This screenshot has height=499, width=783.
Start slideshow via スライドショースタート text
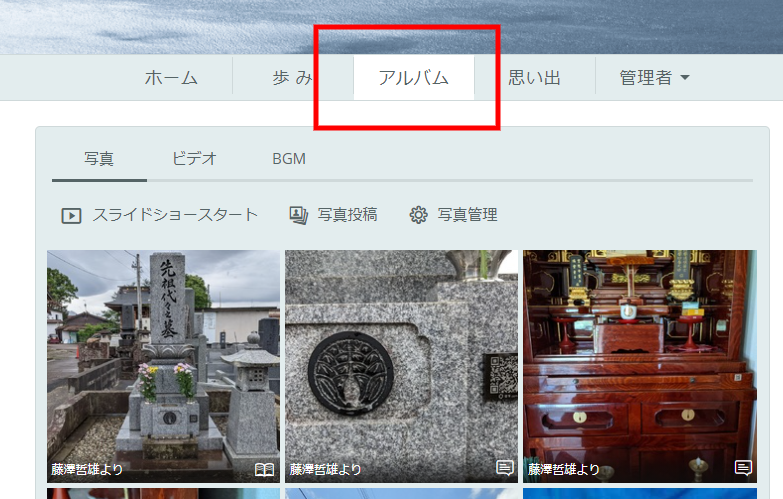click(x=175, y=215)
